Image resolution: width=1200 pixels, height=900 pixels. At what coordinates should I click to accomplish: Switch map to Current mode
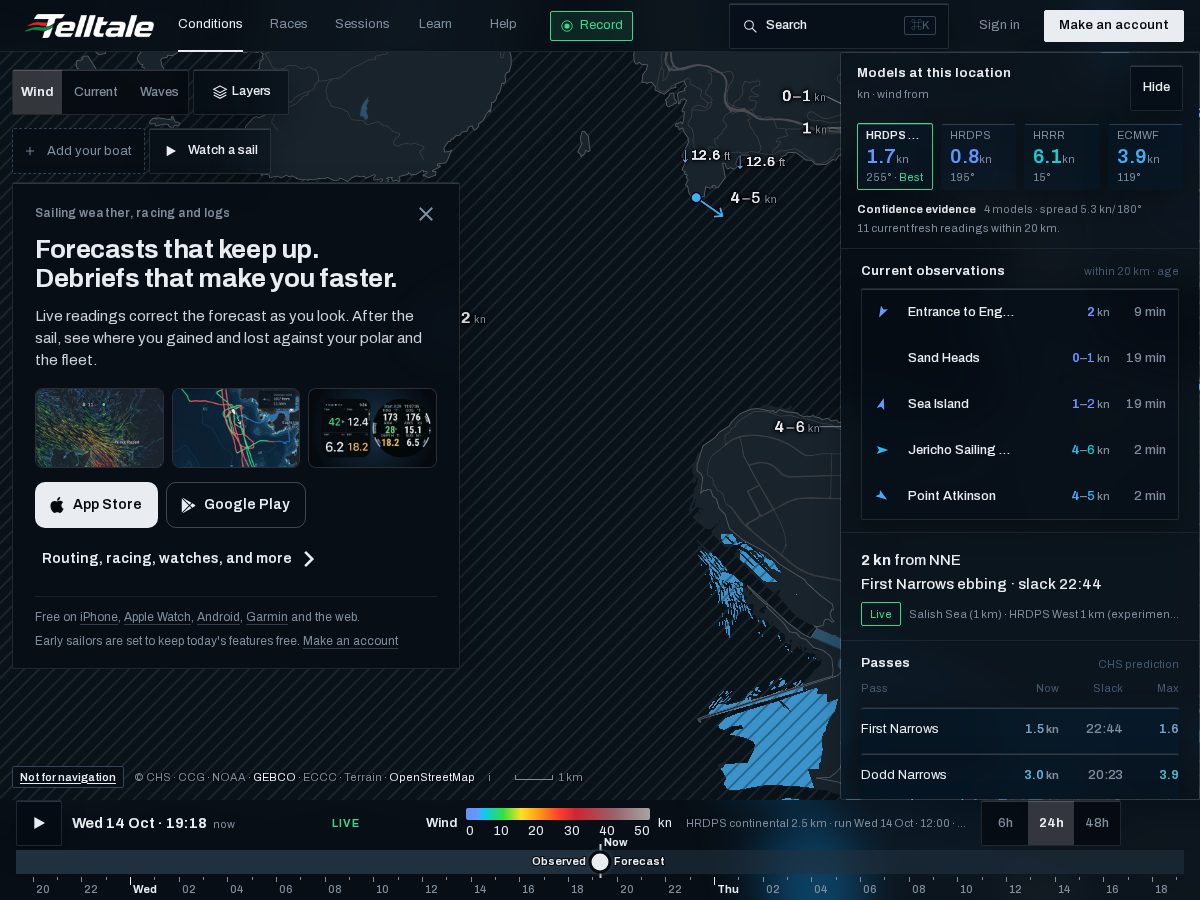tap(96, 92)
